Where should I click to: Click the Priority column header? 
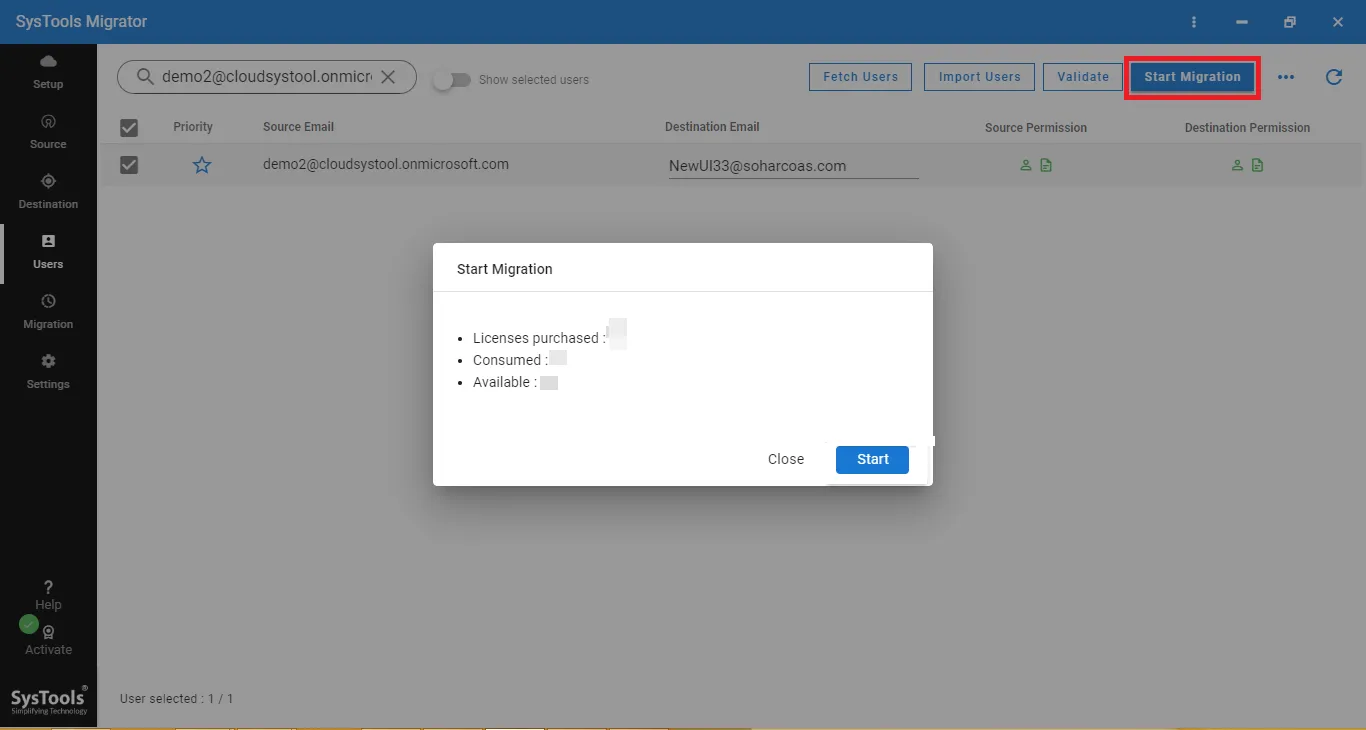(x=193, y=127)
